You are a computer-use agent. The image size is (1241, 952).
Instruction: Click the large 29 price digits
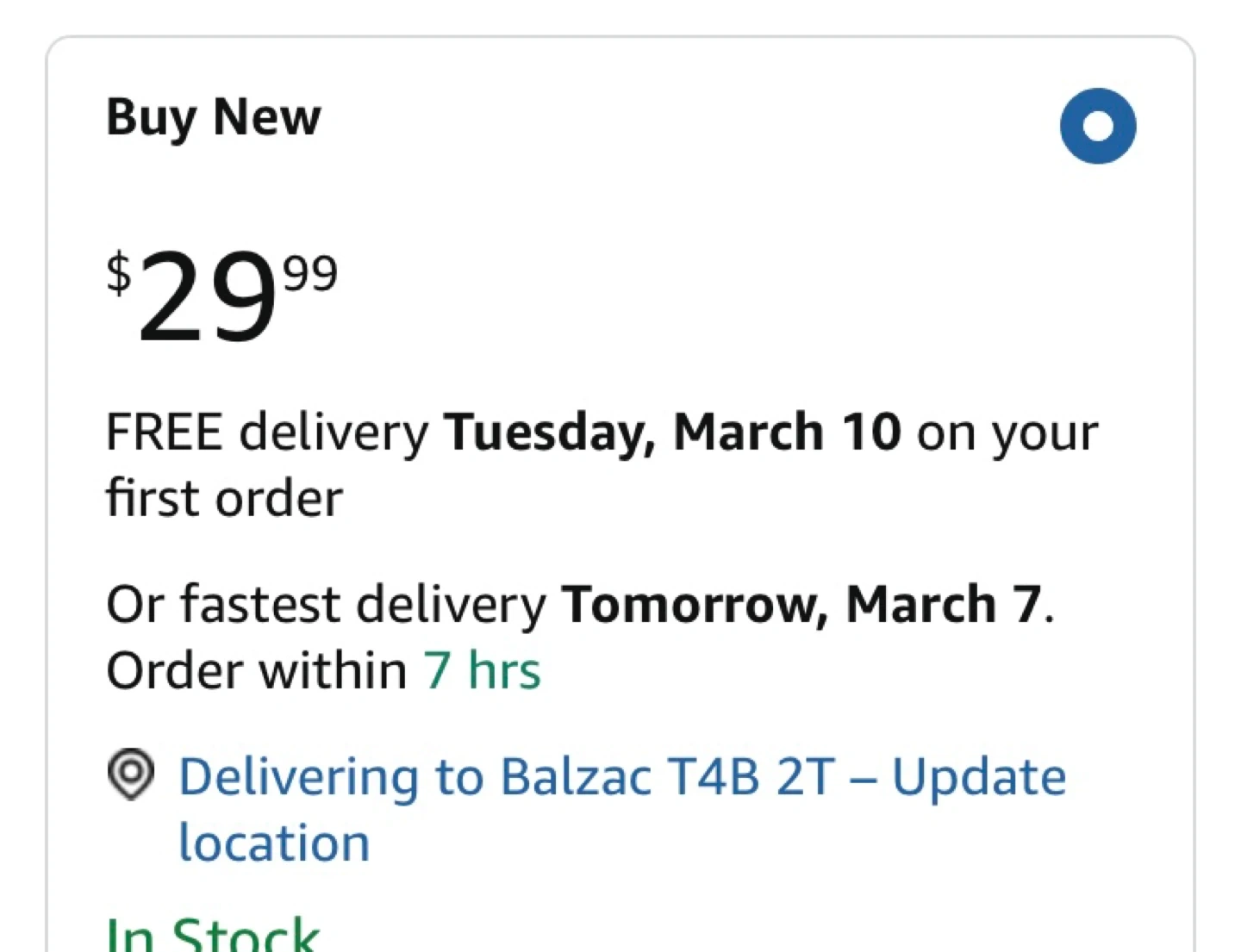[x=207, y=298]
